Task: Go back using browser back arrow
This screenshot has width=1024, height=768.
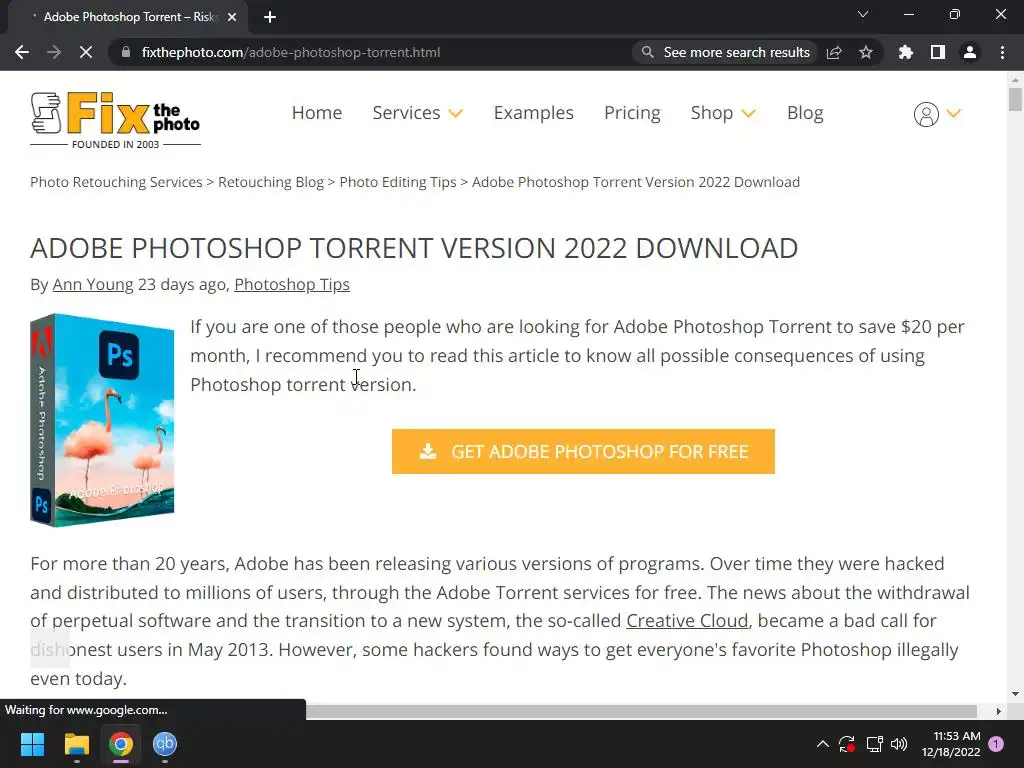Action: tap(22, 52)
